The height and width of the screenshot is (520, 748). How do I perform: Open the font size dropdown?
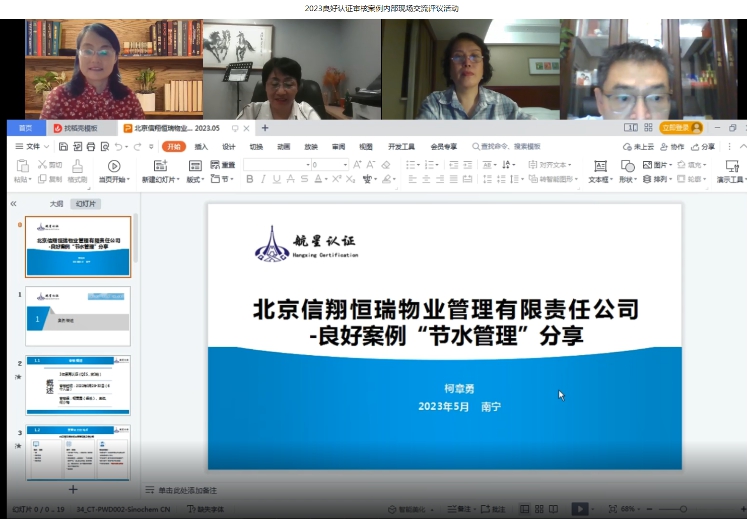coord(345,165)
